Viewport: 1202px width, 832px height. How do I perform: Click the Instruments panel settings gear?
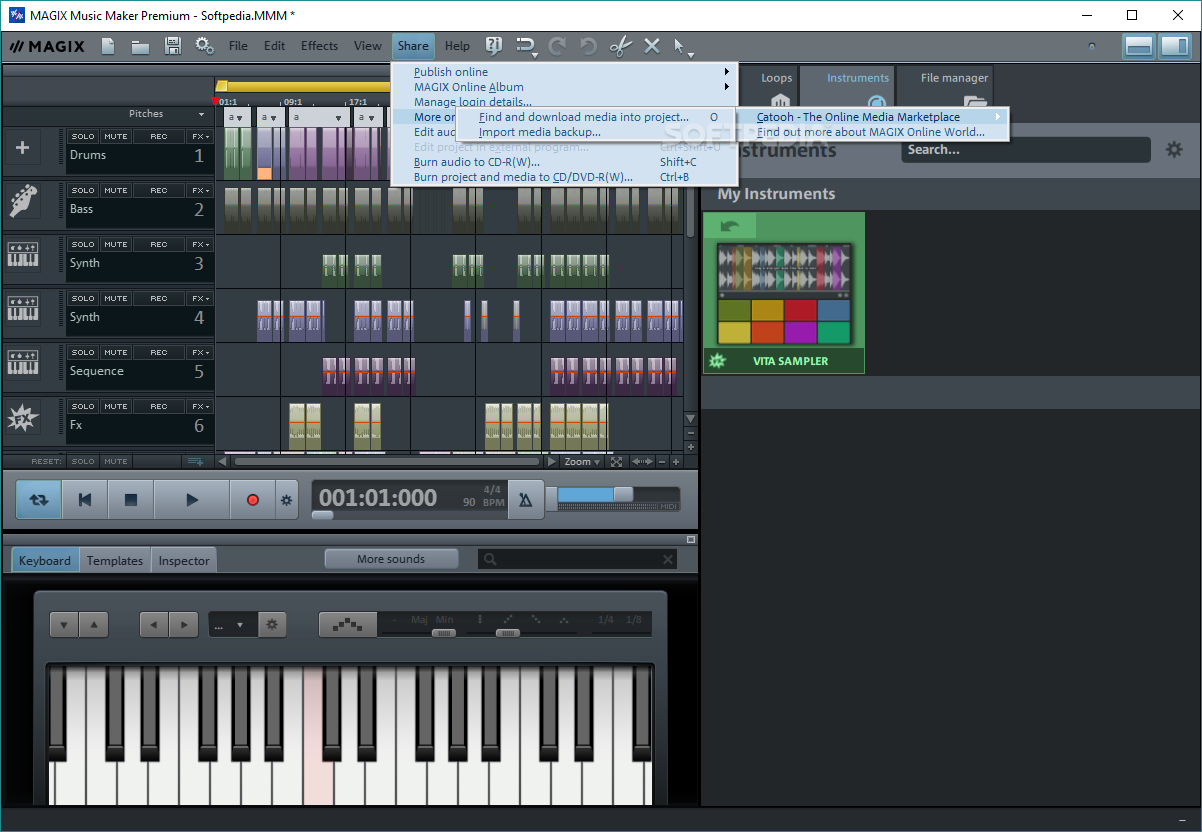coord(1174,150)
